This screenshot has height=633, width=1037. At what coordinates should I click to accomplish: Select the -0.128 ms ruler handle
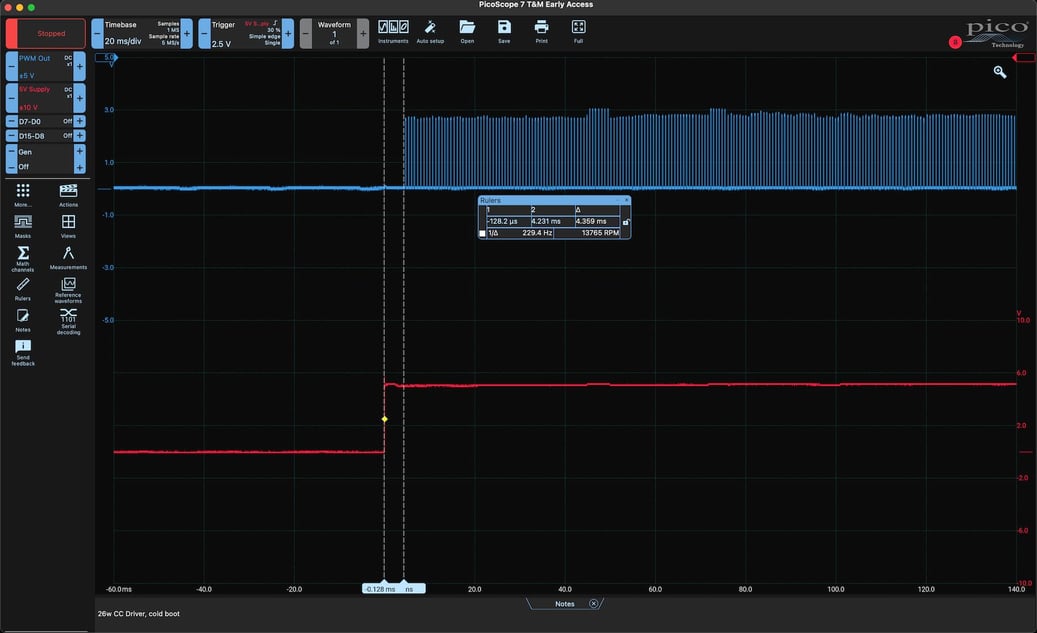tap(382, 588)
